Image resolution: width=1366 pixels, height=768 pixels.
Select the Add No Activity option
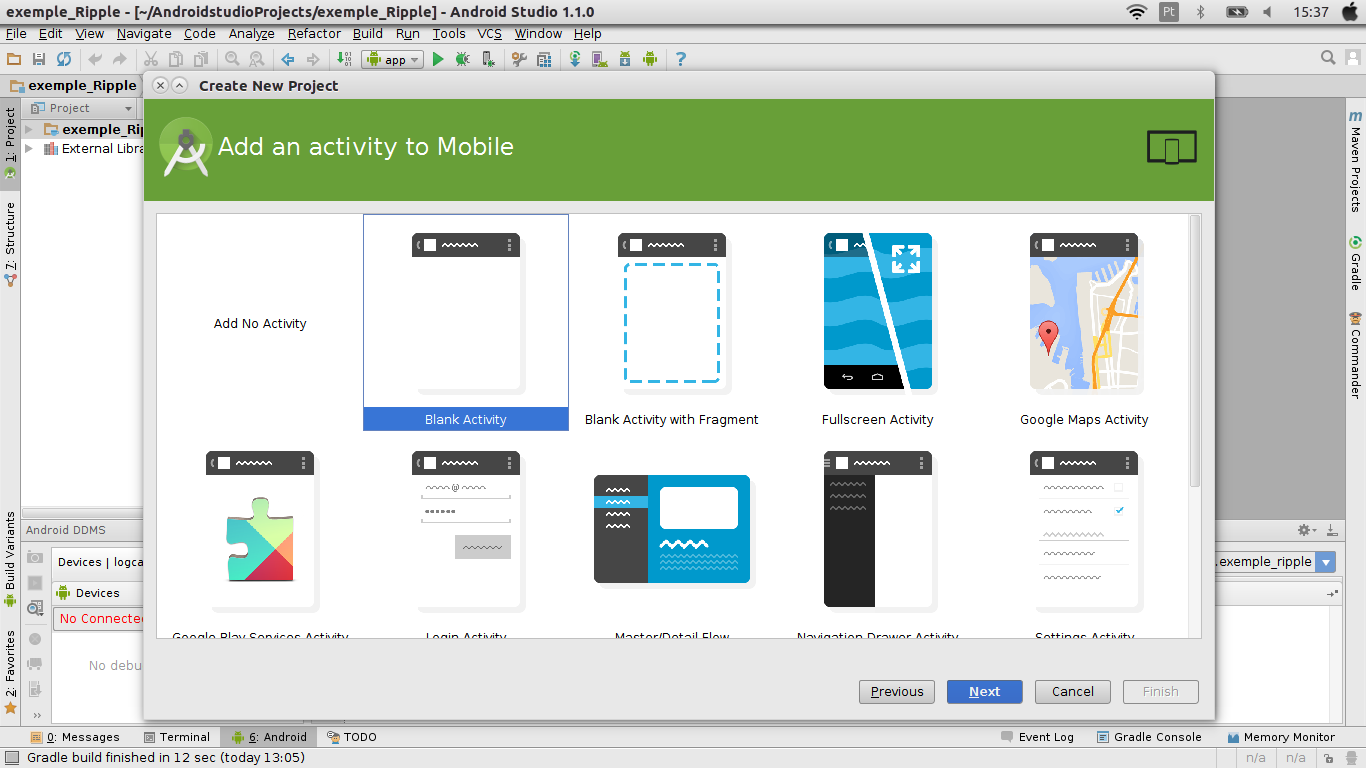[260, 323]
